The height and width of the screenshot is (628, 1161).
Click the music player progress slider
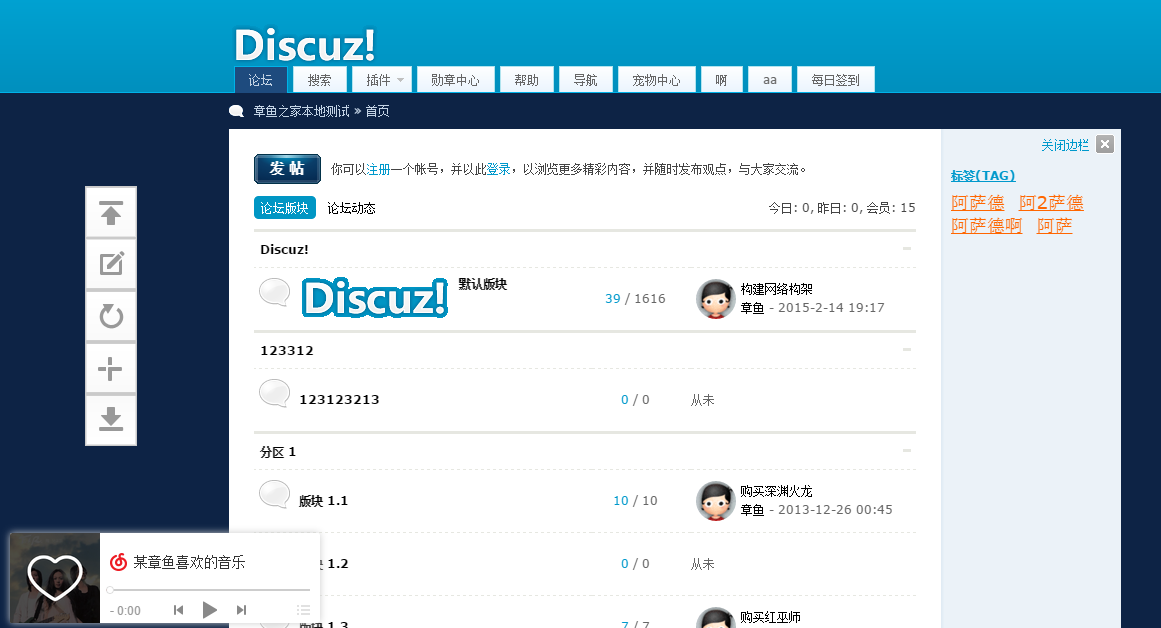point(209,589)
